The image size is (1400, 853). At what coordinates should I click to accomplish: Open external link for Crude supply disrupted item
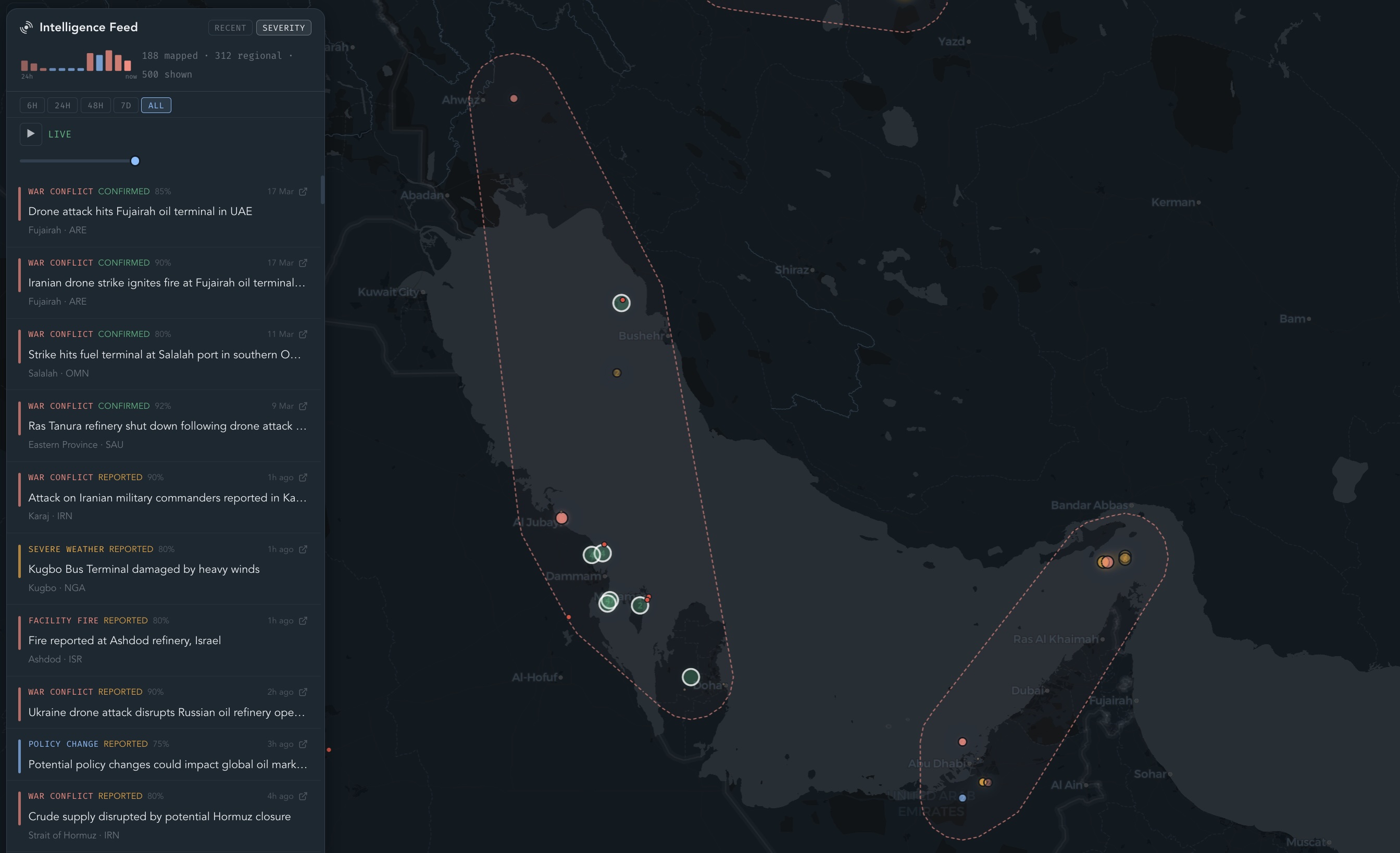[x=303, y=796]
